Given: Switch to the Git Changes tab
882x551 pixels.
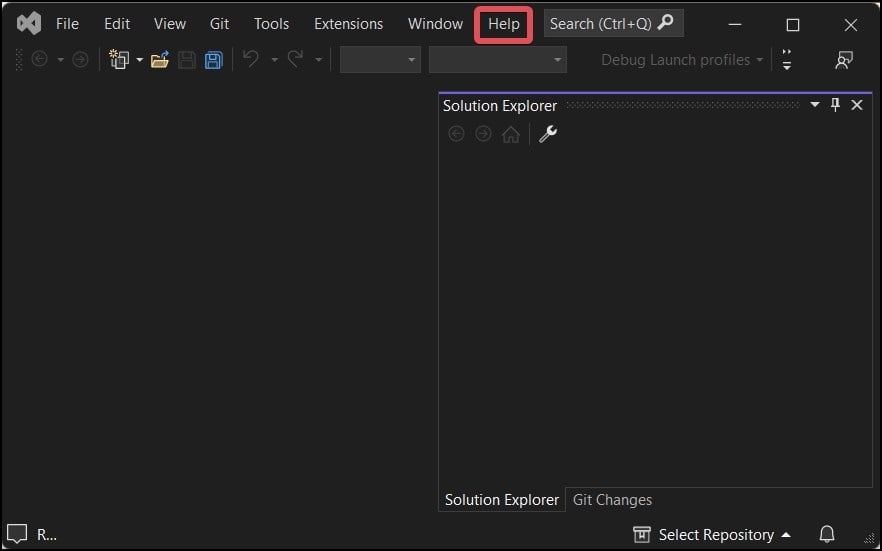Looking at the screenshot, I should point(612,500).
